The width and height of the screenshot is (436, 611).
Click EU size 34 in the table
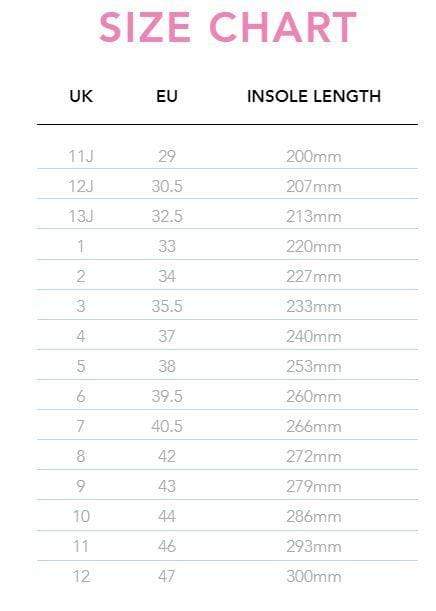pyautogui.click(x=167, y=276)
